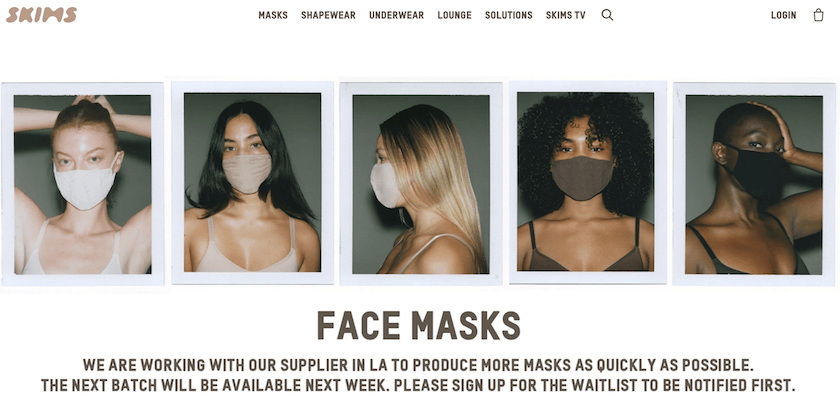The height and width of the screenshot is (420, 840).
Task: Click the LOGIN link
Action: (784, 16)
